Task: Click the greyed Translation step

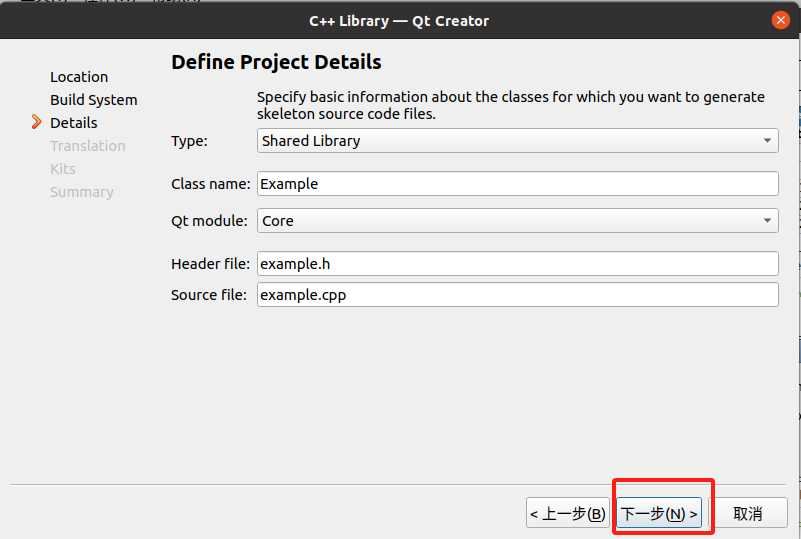Action: tap(88, 146)
